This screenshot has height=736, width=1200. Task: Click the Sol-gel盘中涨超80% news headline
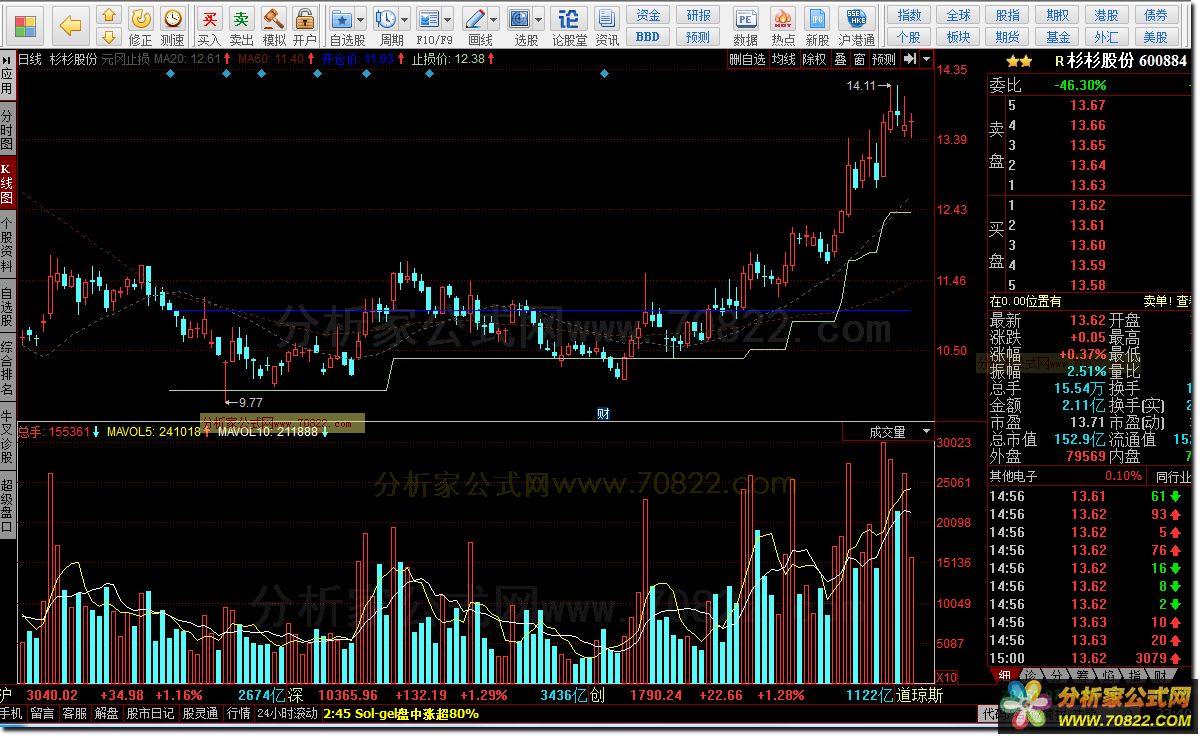(415, 714)
